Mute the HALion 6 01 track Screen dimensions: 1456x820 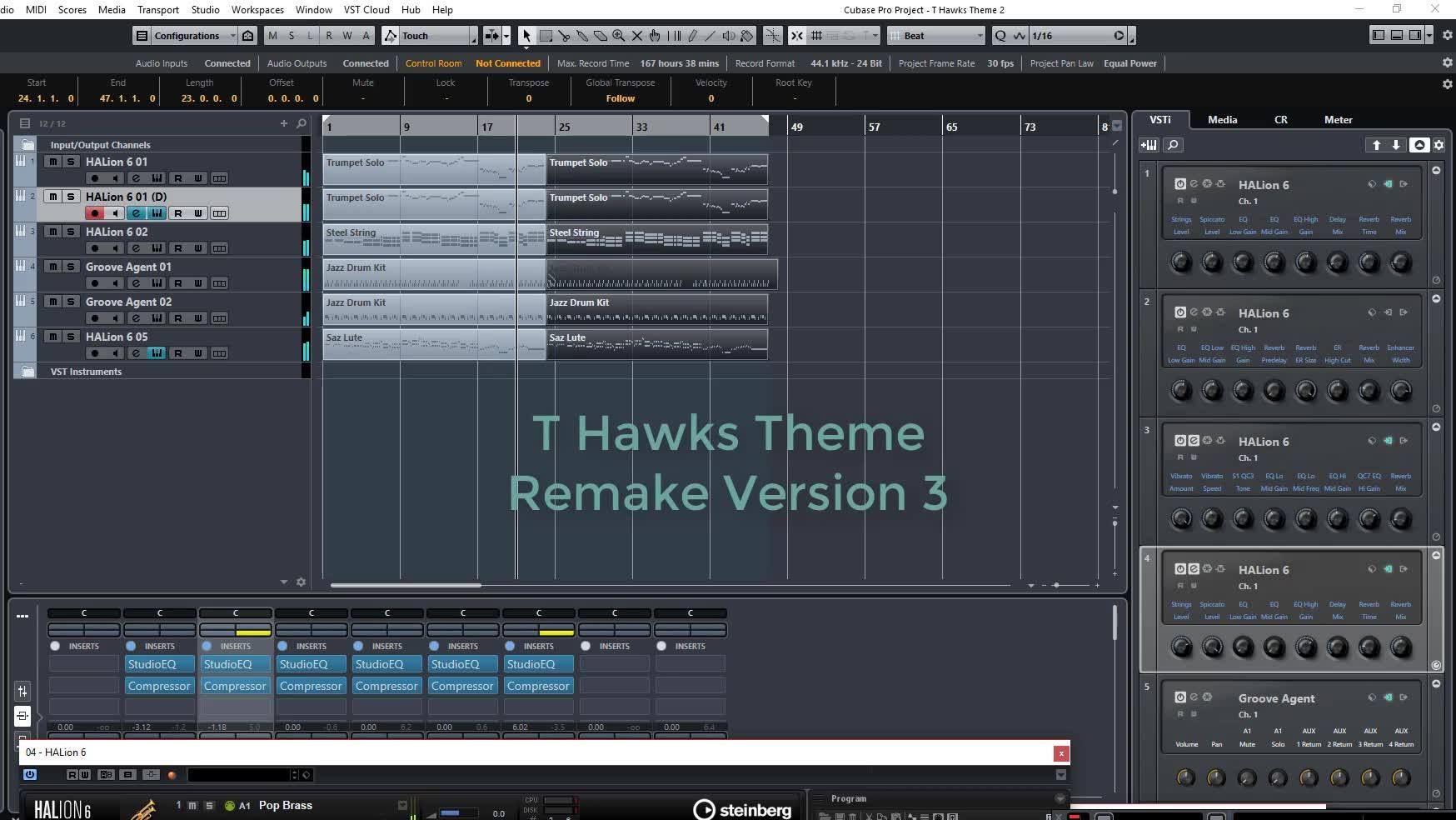coord(53,162)
